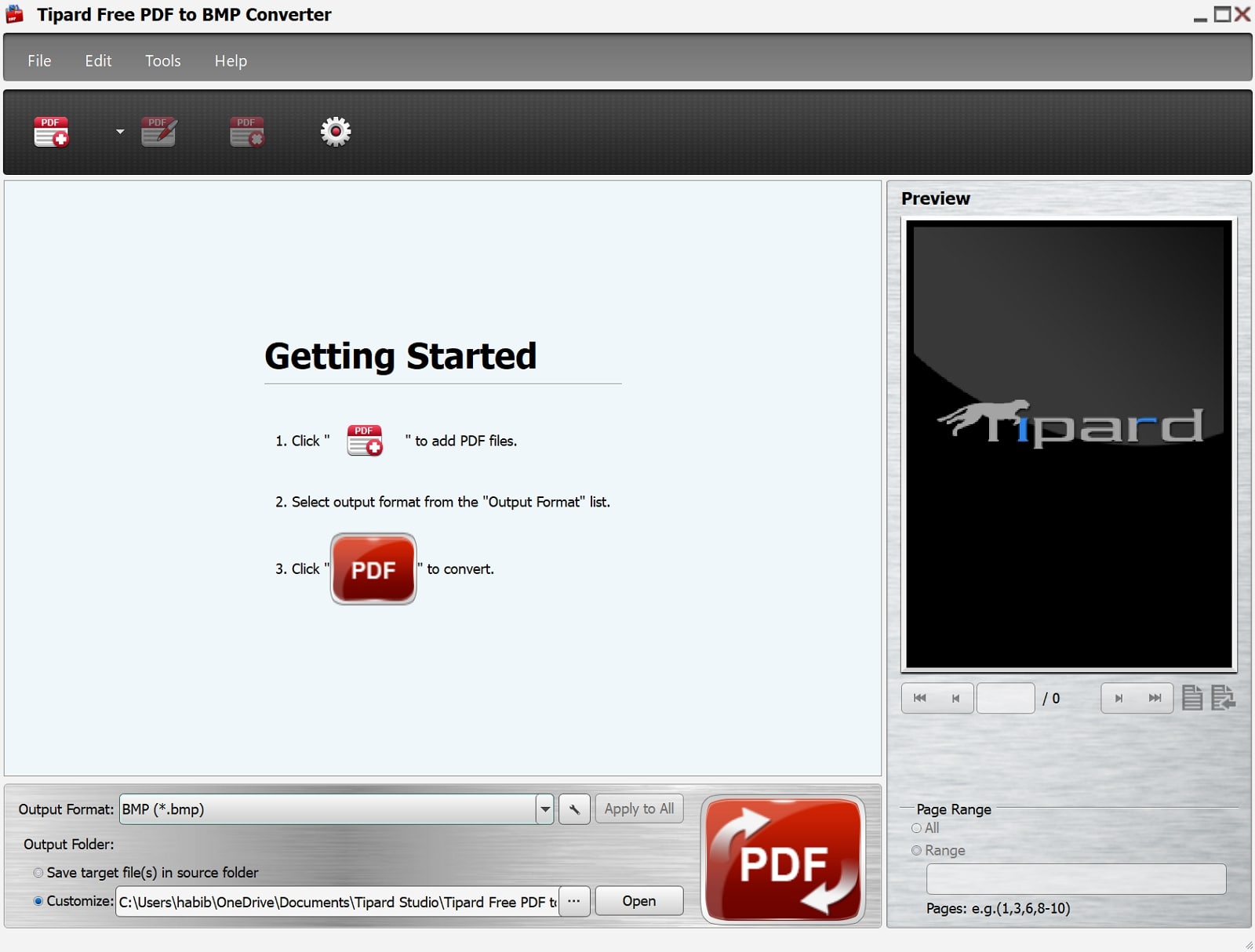Click the Add PDF files toolbar icon
The height and width of the screenshot is (952, 1255).
[x=52, y=132]
